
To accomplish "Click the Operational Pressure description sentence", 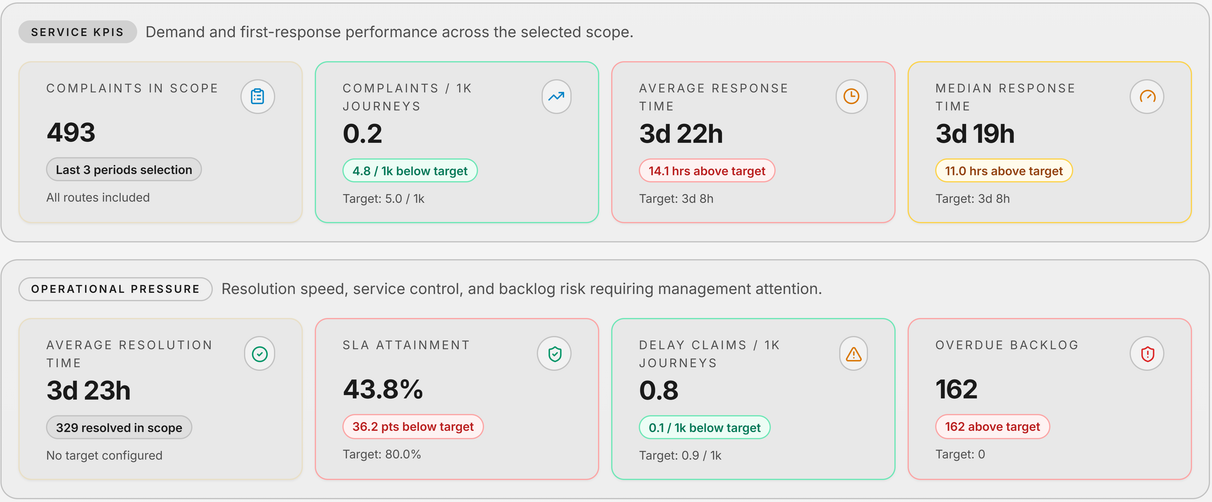I will [x=522, y=289].
